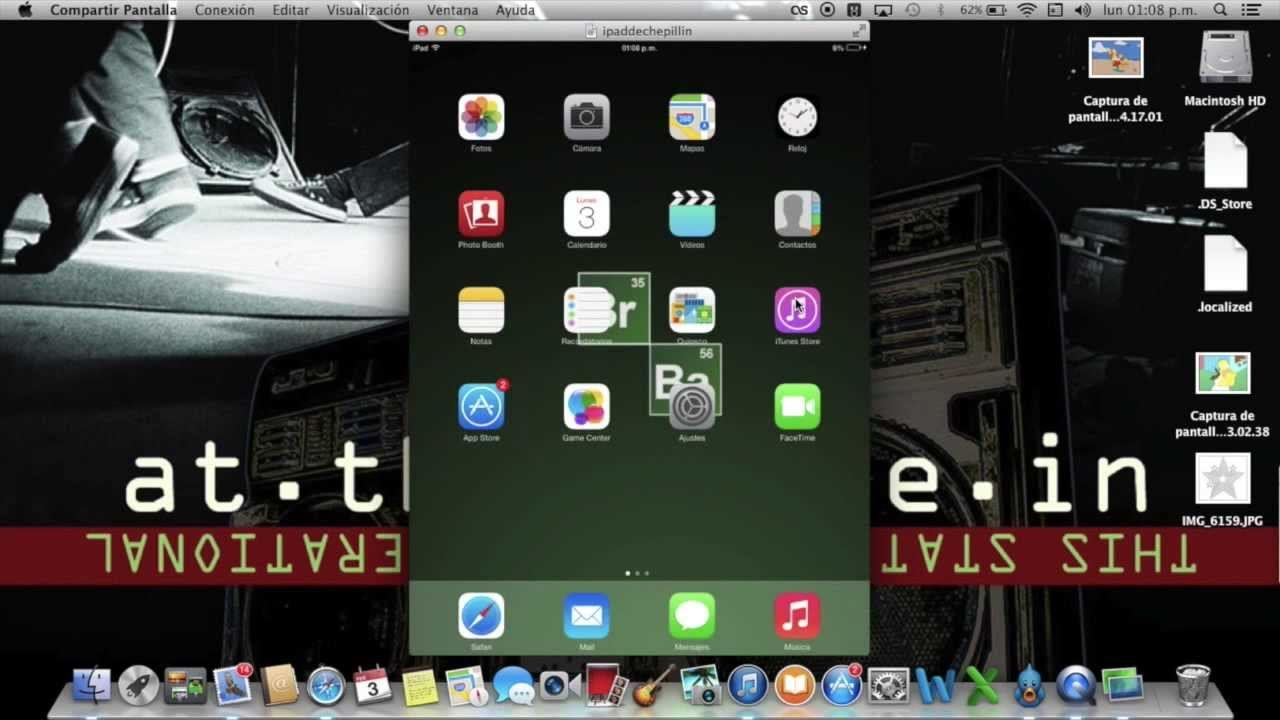This screenshot has height=720, width=1280.
Task: Open the volume control in menu bar
Action: click(x=1083, y=10)
